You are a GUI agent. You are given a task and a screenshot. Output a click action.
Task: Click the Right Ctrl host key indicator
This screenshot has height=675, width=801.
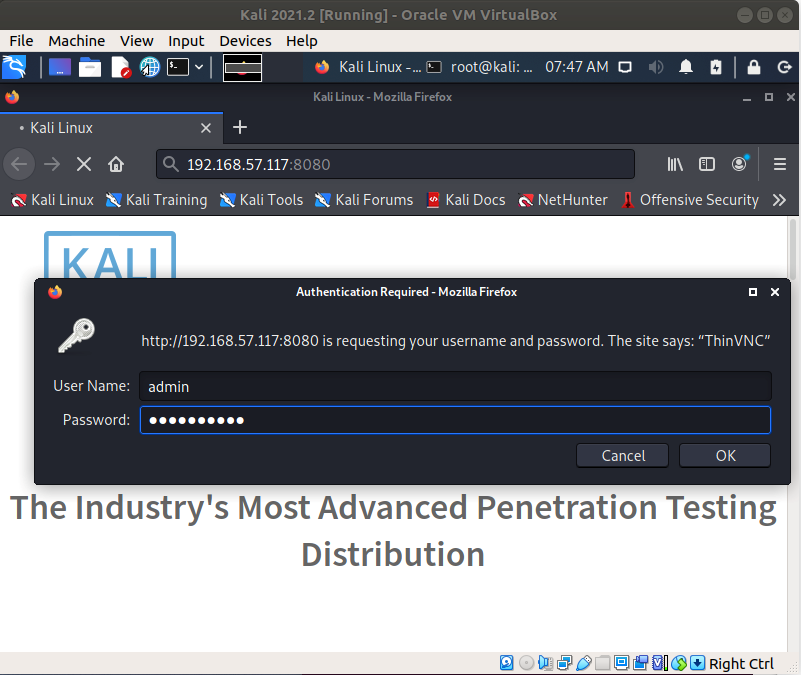point(741,663)
